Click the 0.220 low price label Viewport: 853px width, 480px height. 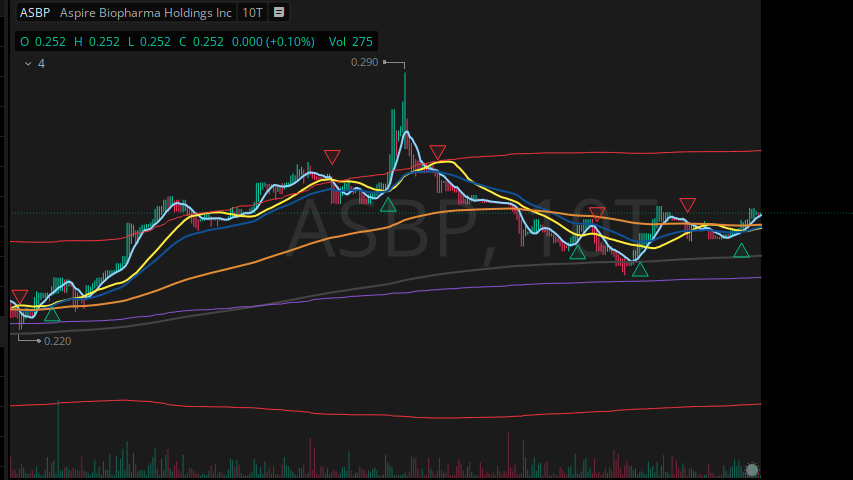[57, 341]
